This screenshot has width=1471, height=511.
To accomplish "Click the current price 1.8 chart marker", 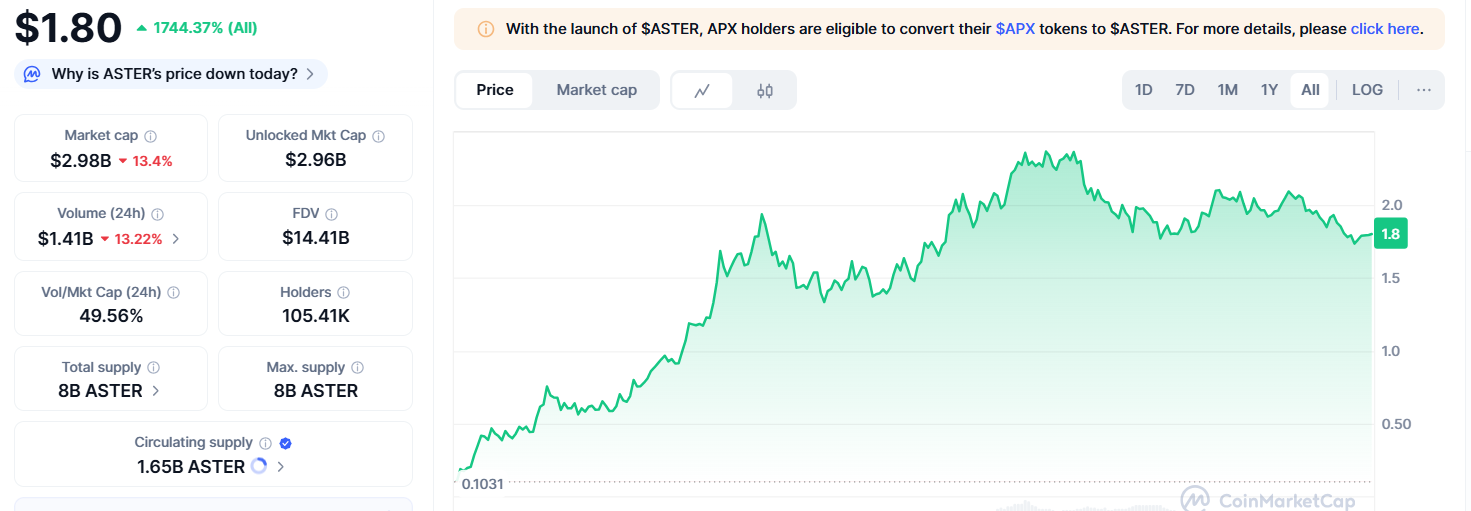I will click(x=1390, y=234).
